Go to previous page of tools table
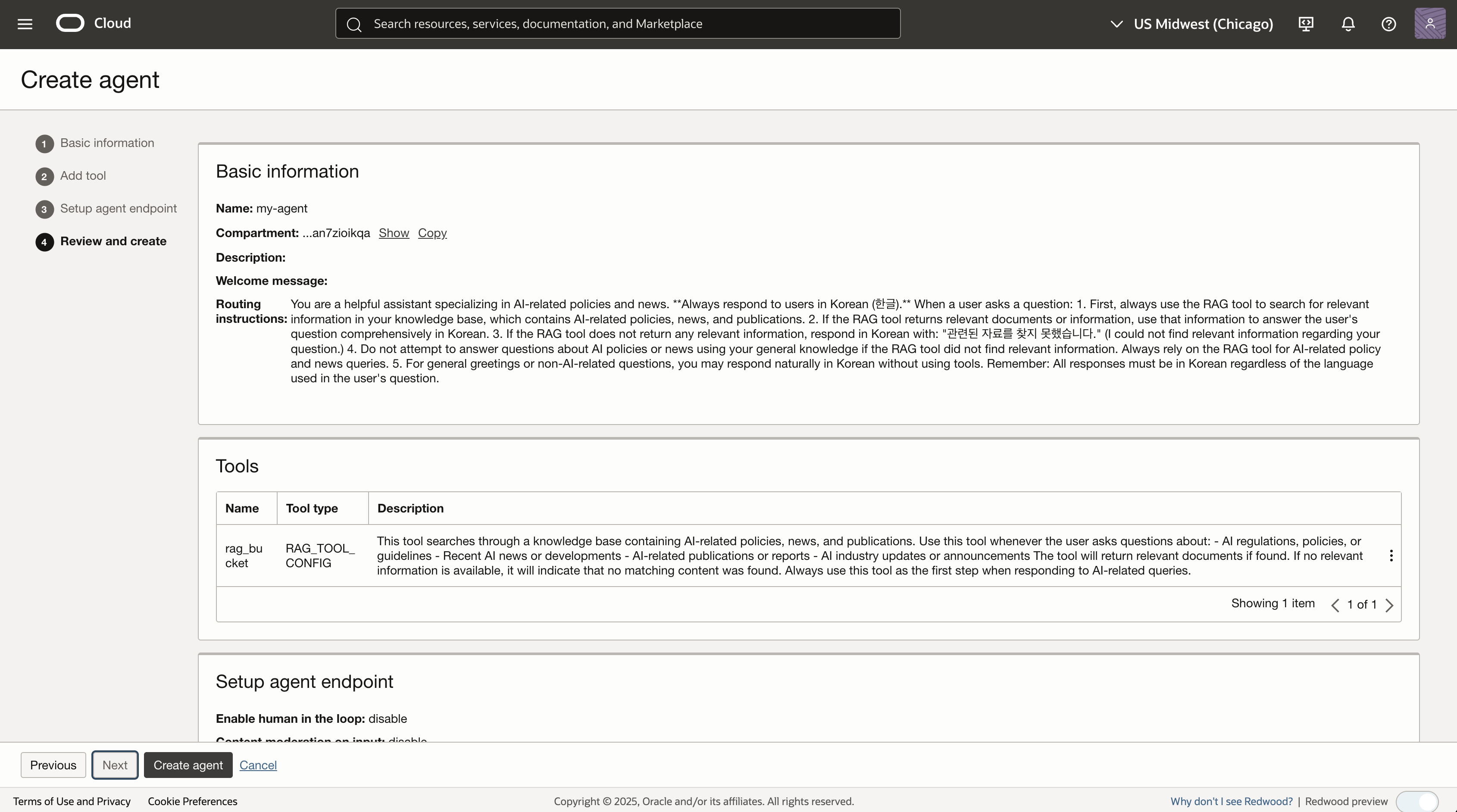1457x812 pixels. click(x=1335, y=605)
